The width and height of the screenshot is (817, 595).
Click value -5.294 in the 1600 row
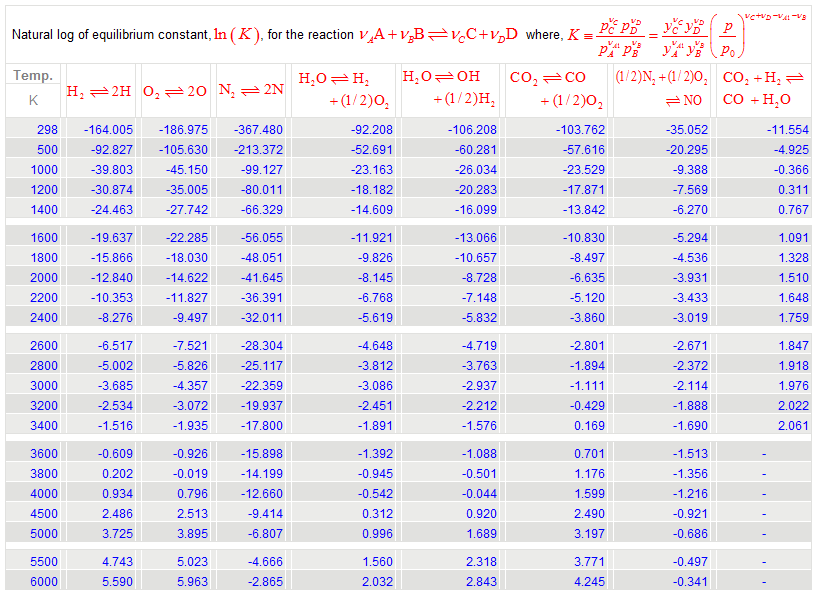690,238
